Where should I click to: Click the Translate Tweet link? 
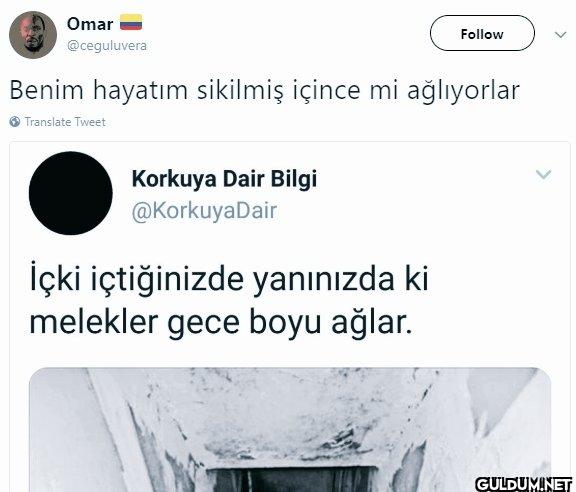(x=65, y=122)
